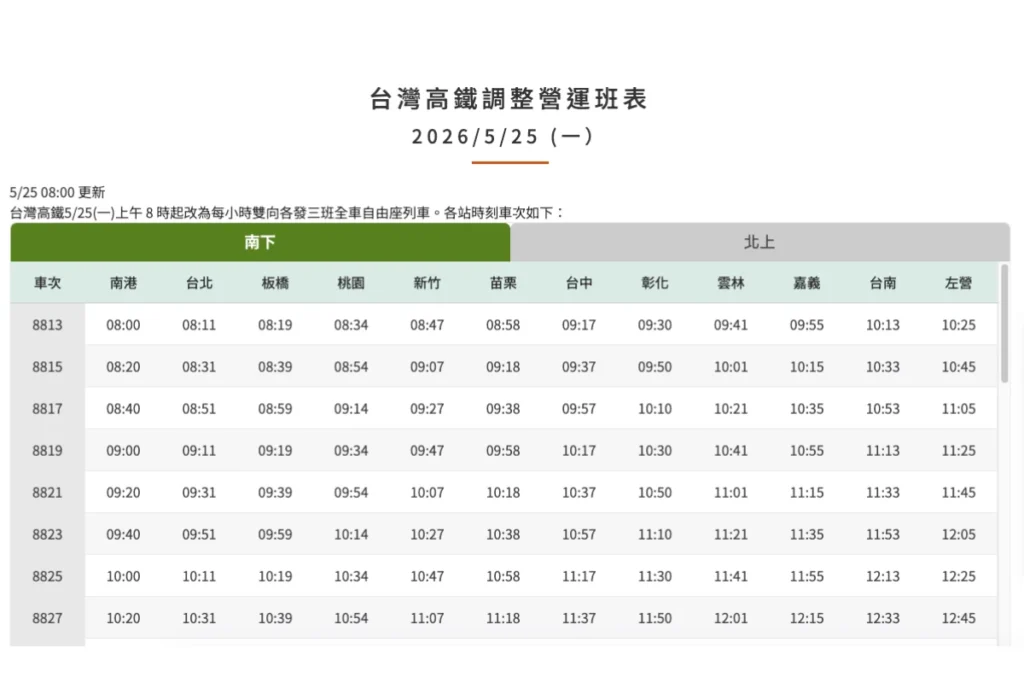This screenshot has height=683, width=1024.
Task: Click the 新竹 column header
Action: coord(427,283)
